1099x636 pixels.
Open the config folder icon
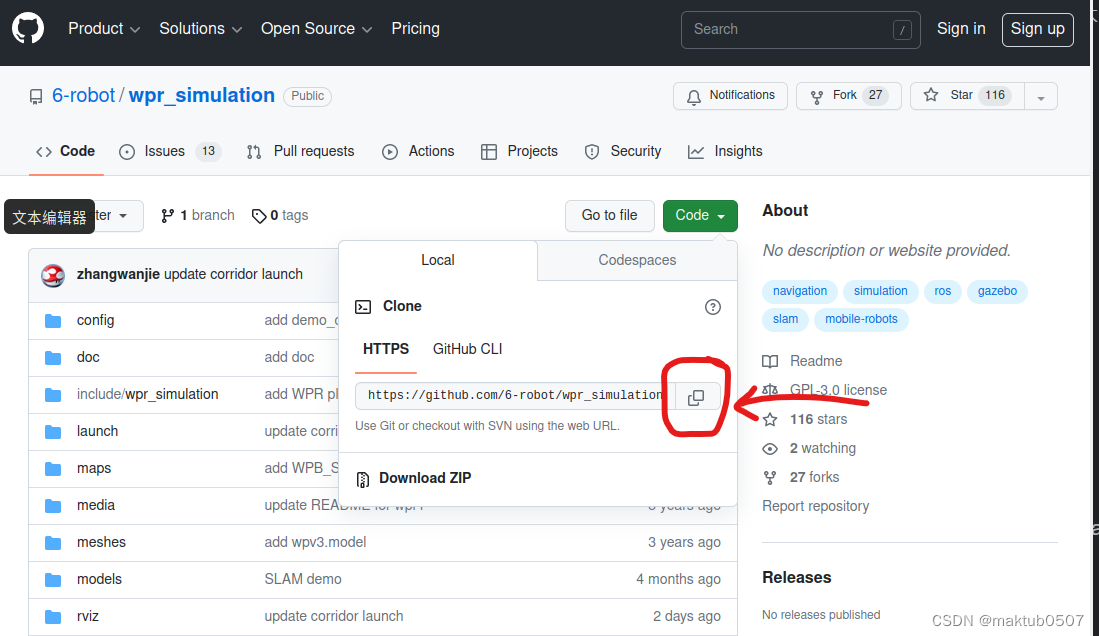[x=53, y=321]
